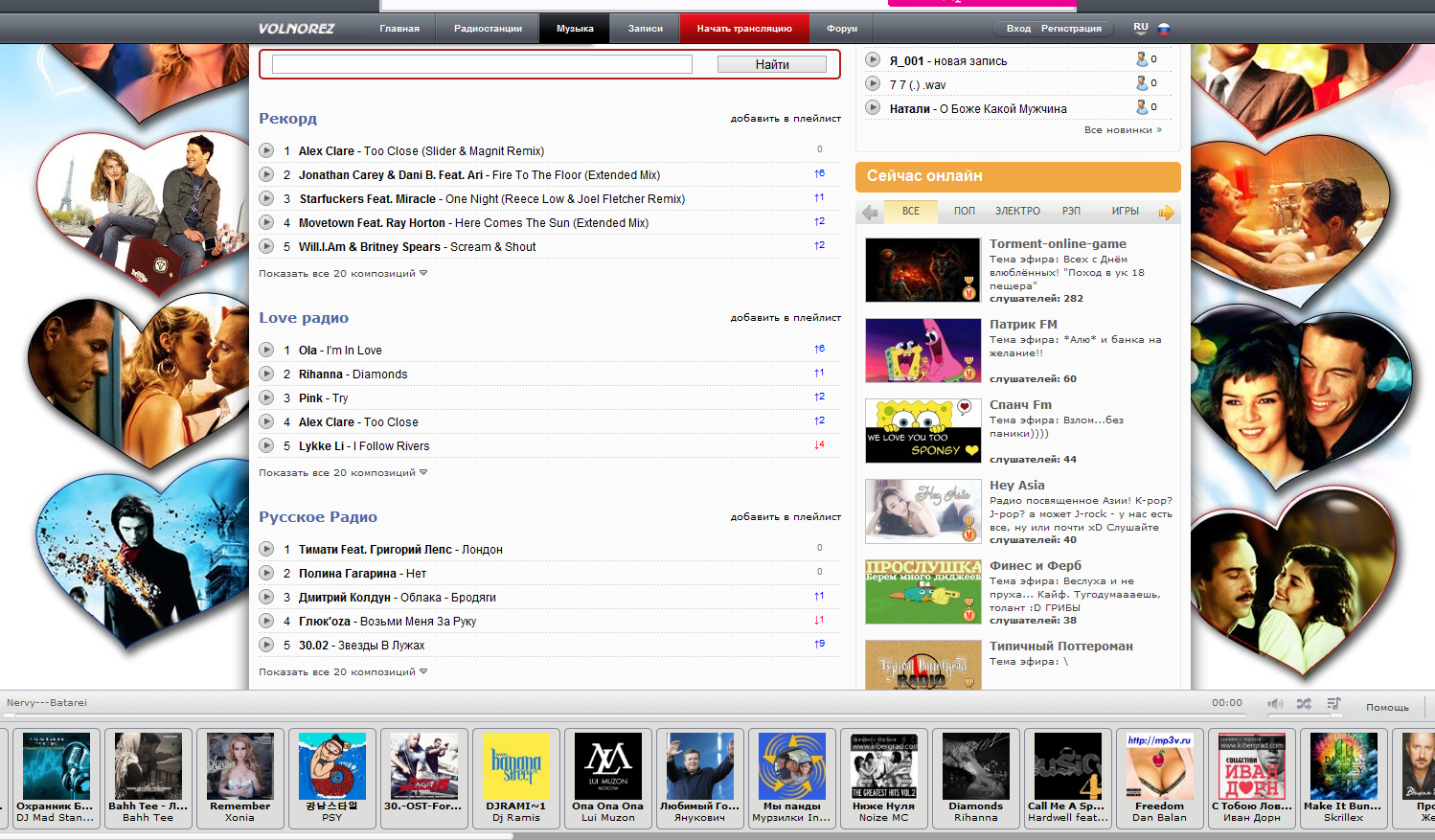Play Pink Try track

pyautogui.click(x=266, y=397)
